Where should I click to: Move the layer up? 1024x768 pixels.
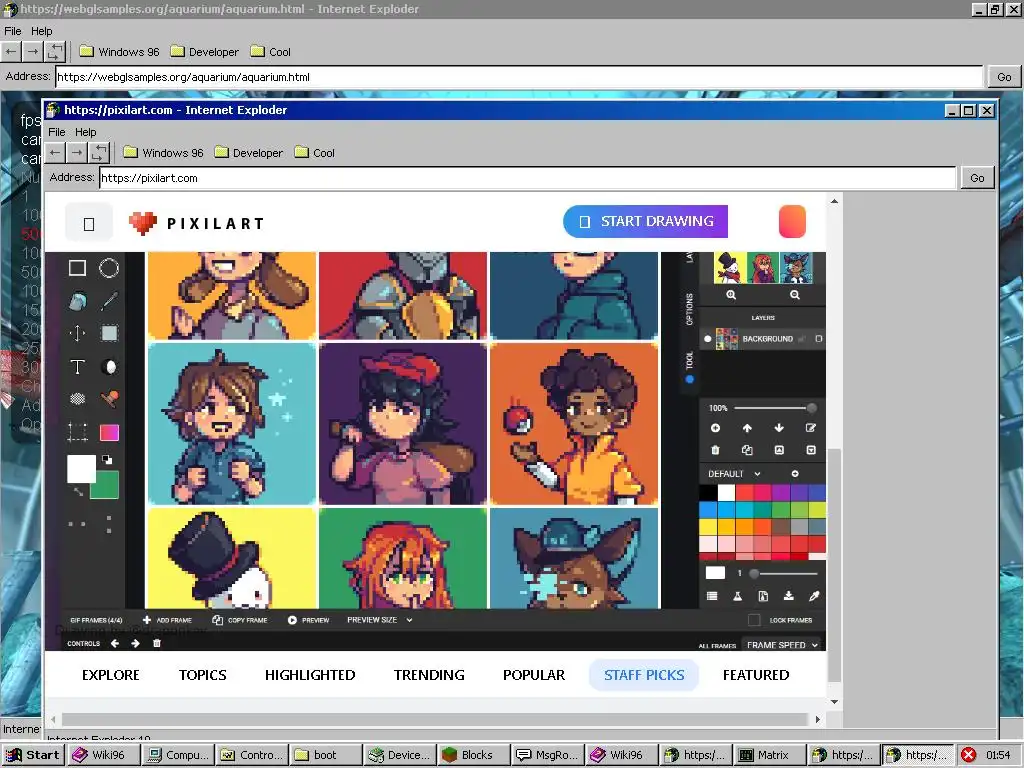(x=747, y=428)
